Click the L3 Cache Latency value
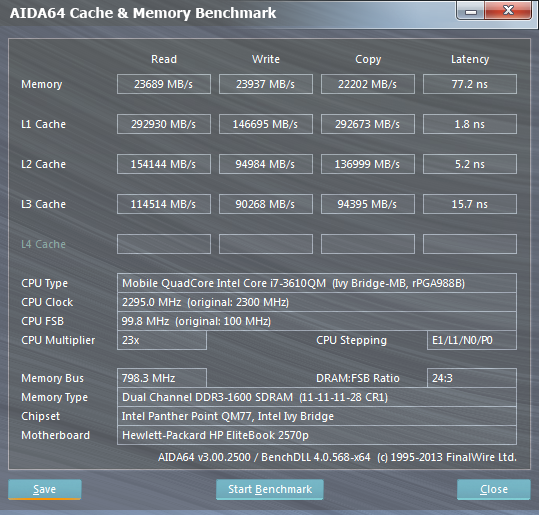Screen dimensions: 539x515 [x=470, y=204]
